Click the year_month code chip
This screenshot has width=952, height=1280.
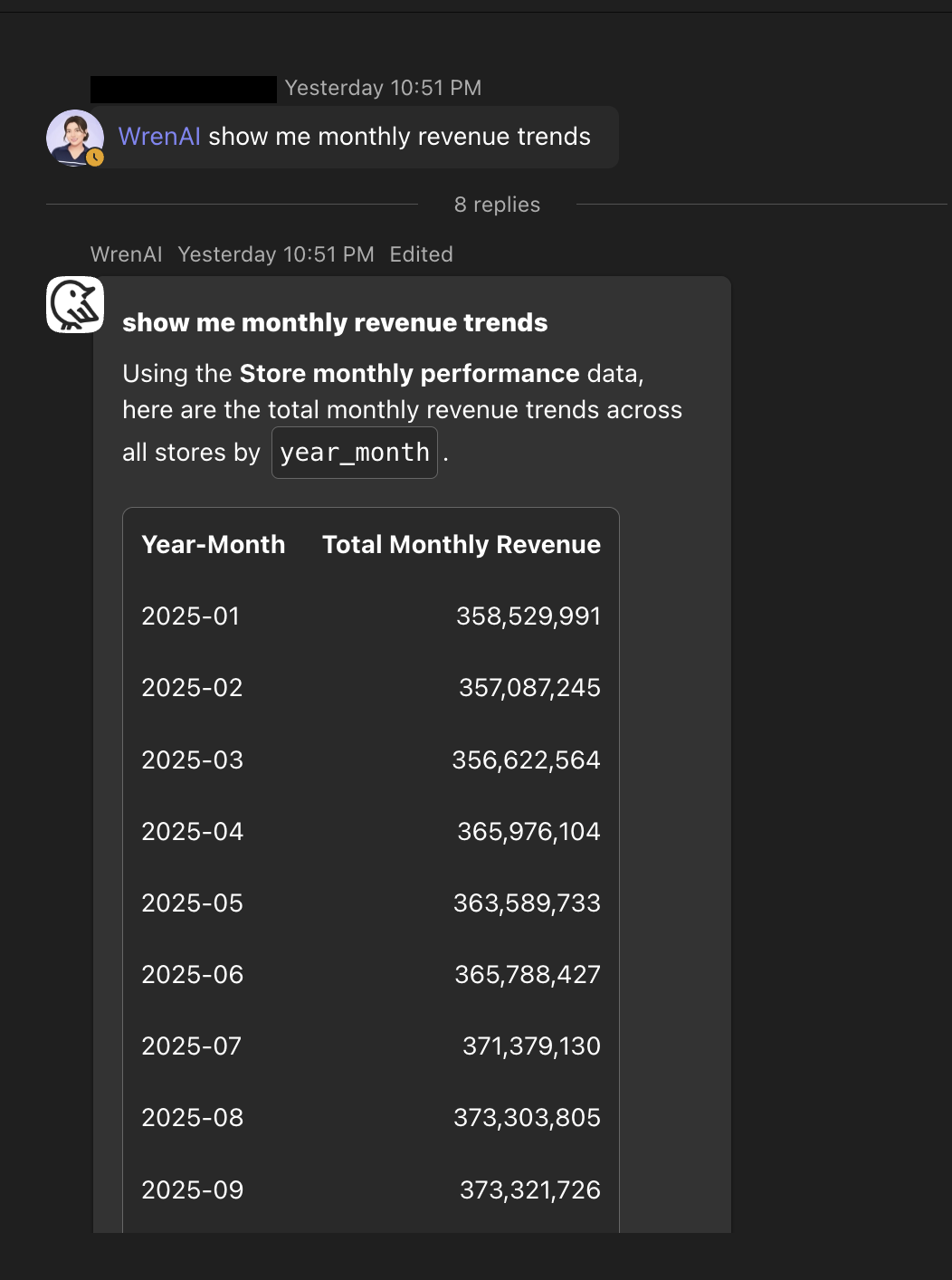pos(355,453)
